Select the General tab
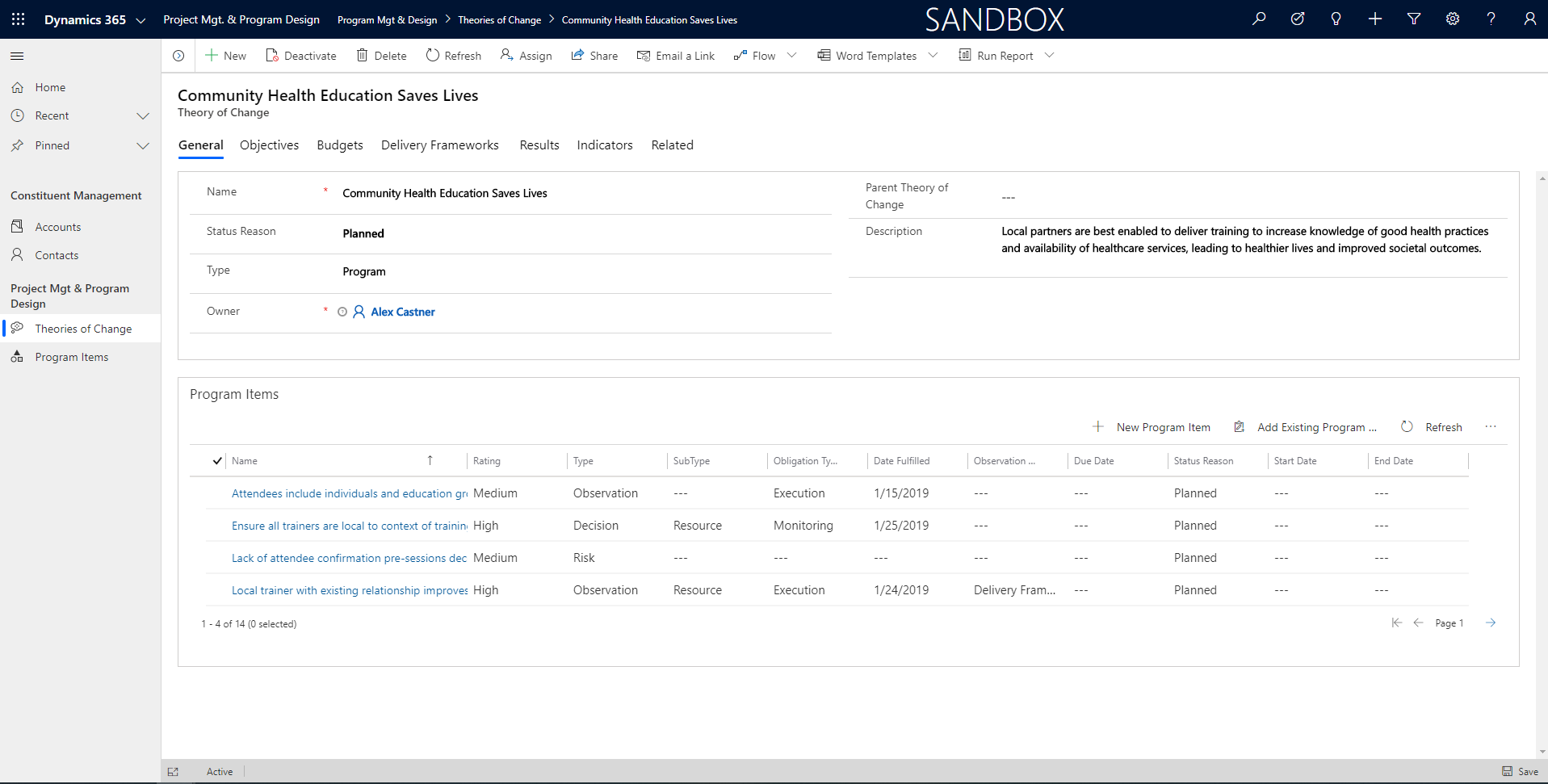1548x784 pixels. tap(201, 145)
